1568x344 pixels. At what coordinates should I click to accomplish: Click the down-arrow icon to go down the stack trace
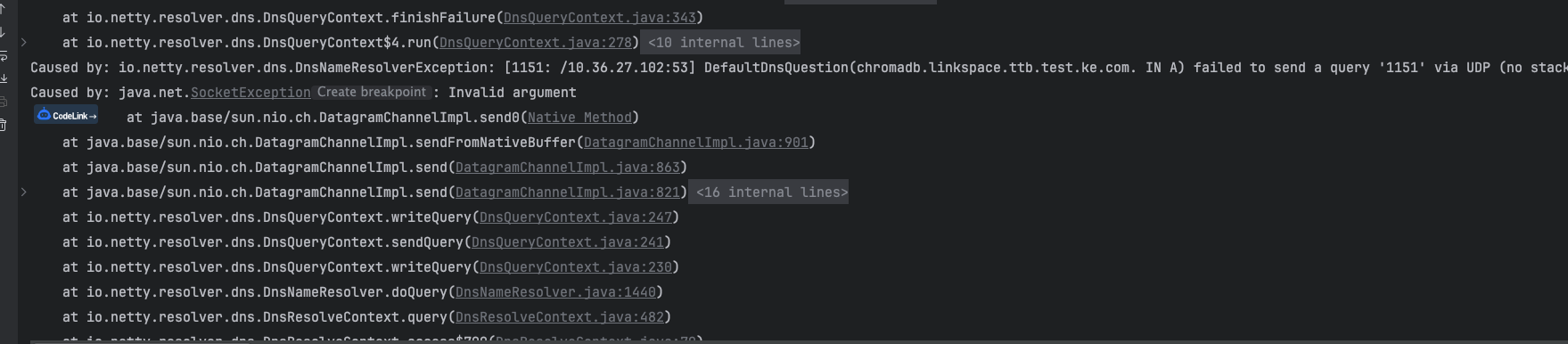click(3, 32)
